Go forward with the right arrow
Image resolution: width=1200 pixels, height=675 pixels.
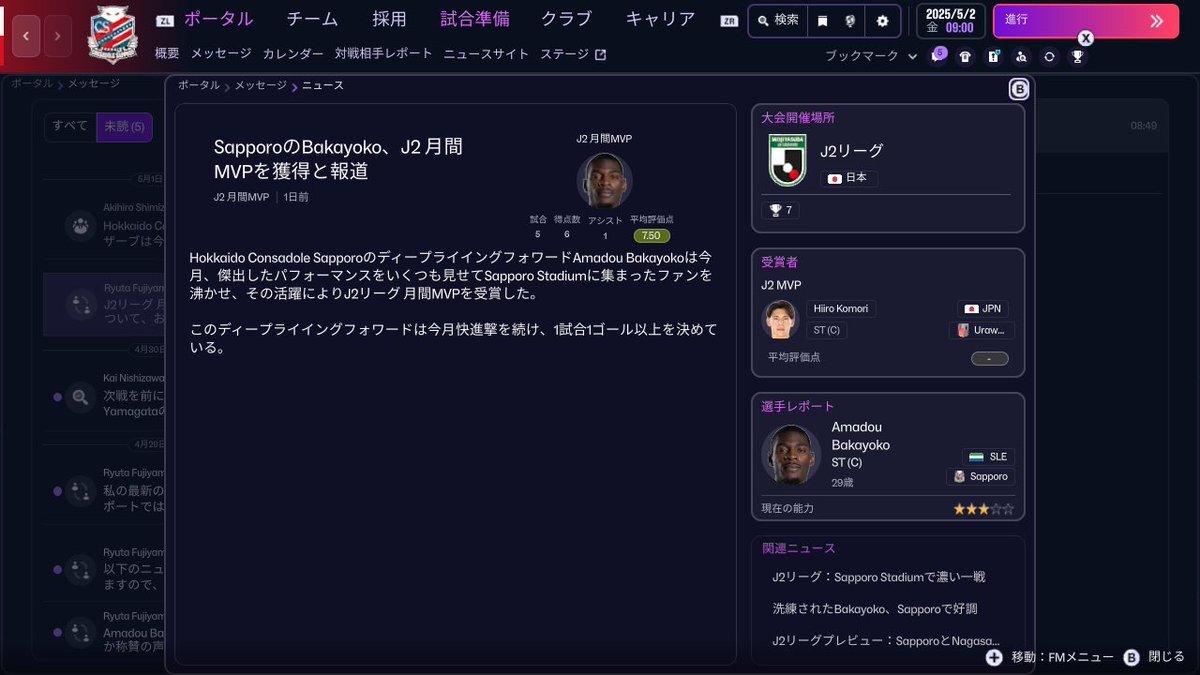(58, 36)
